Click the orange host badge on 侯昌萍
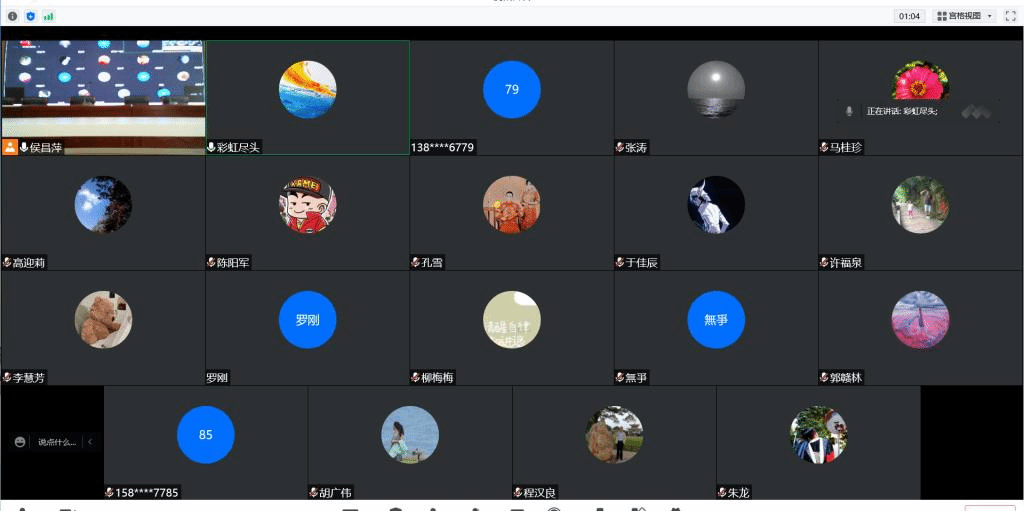Screen dimensions: 1024x511 point(10,147)
